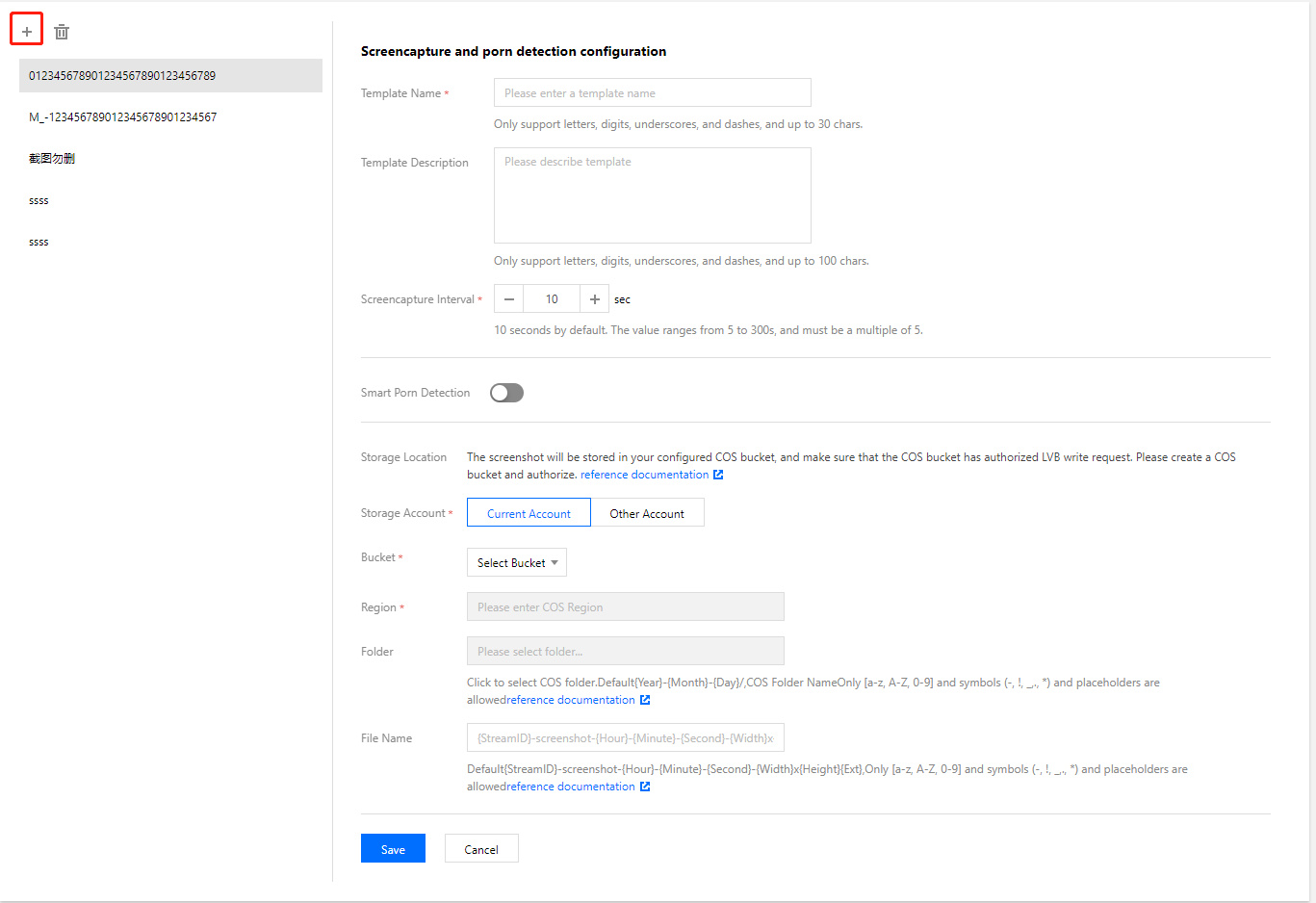
Task: Choose Other Account storage option
Action: pyautogui.click(x=647, y=512)
